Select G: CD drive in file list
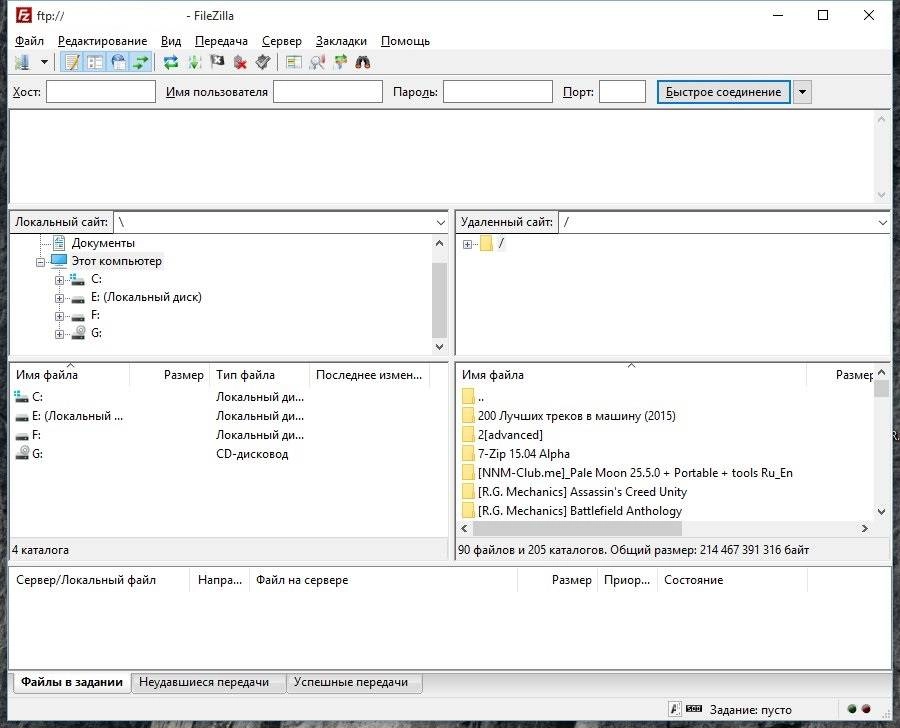This screenshot has height=728, width=900. click(37, 454)
